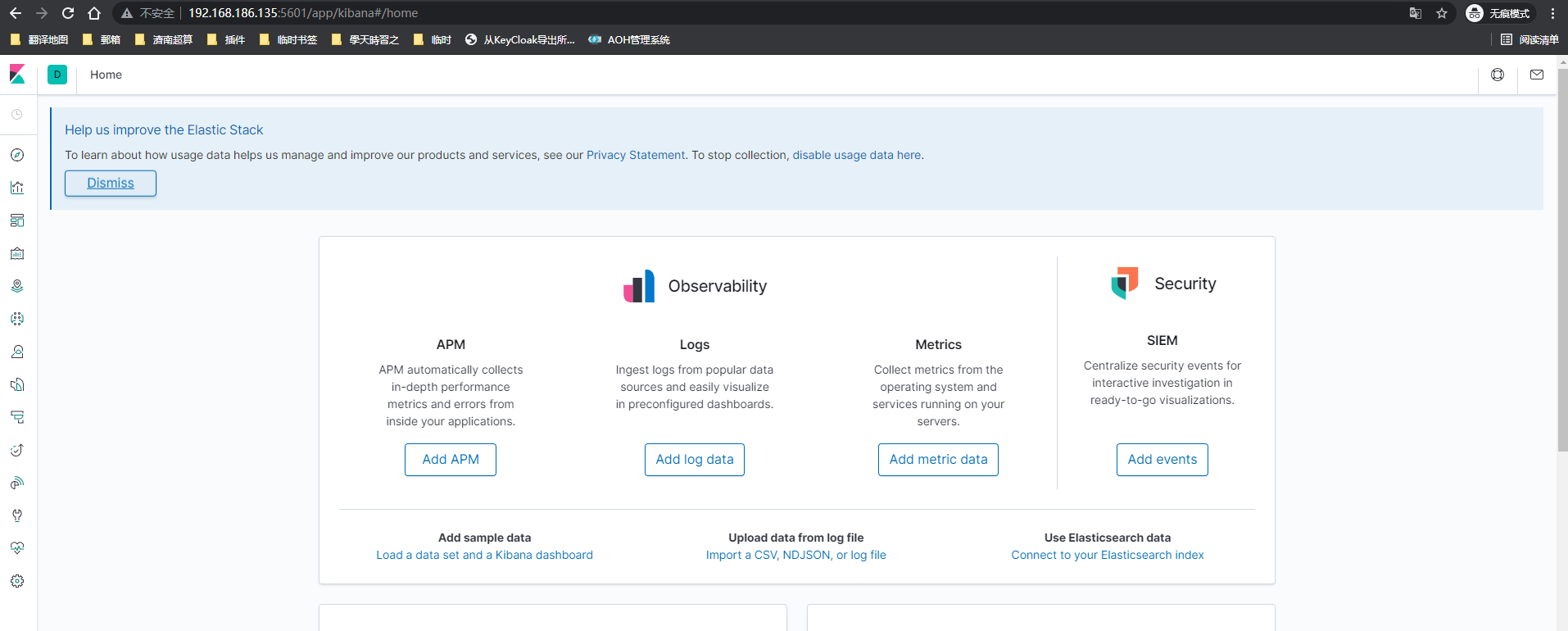The width and height of the screenshot is (1568, 631).
Task: Click the Add APM button
Action: click(x=451, y=460)
